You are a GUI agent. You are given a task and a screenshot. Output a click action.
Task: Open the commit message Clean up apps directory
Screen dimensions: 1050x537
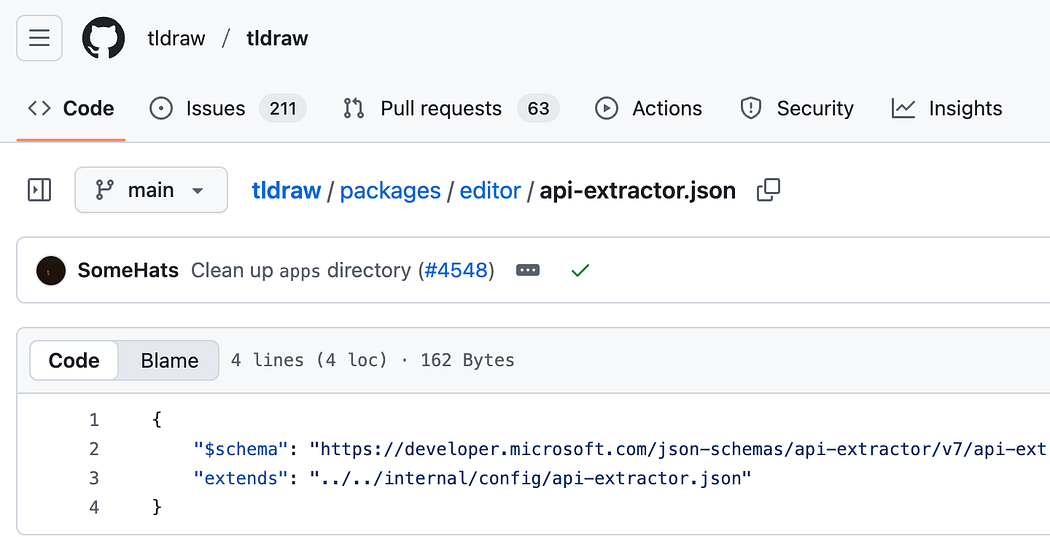pos(301,271)
